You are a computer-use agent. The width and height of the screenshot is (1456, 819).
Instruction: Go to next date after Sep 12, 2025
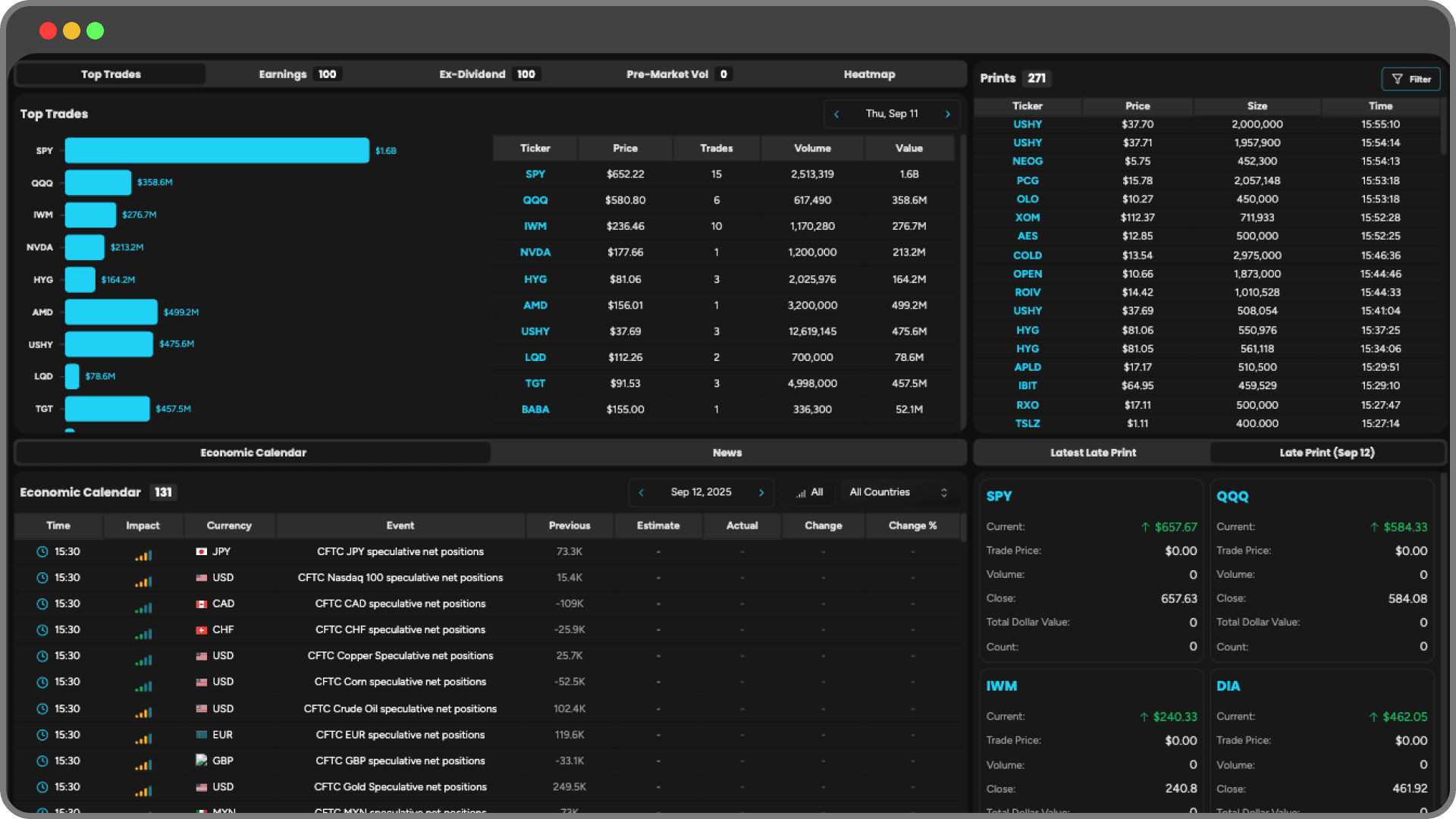point(761,492)
